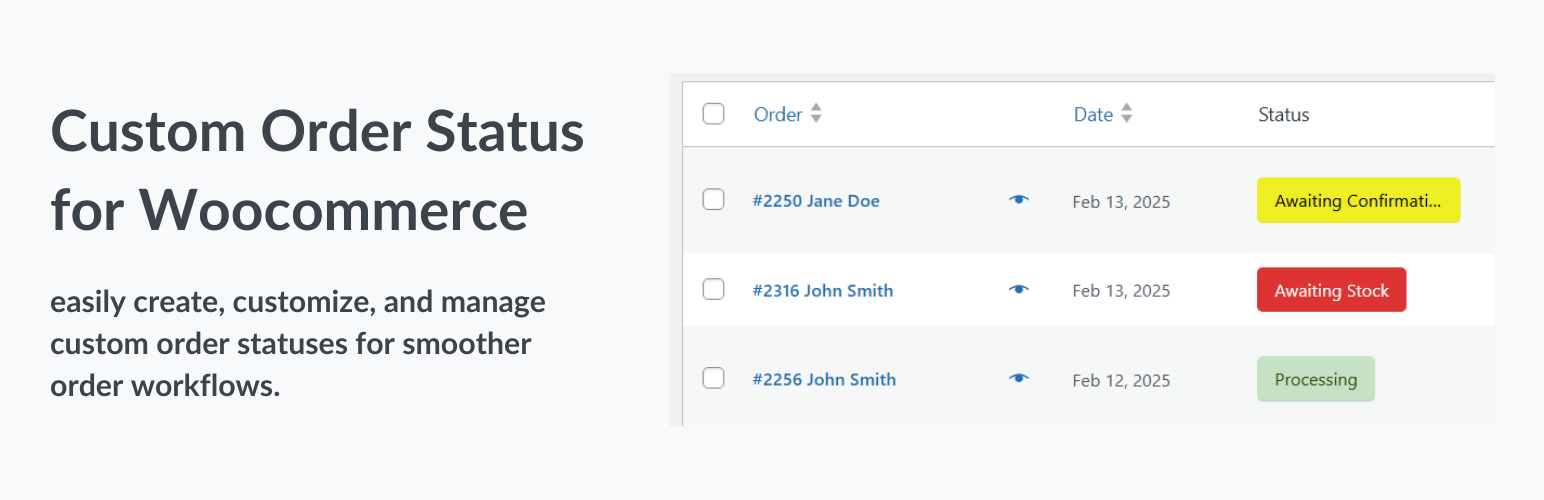1544x500 pixels.
Task: Open order #2316 John Smith link
Action: tap(823, 291)
